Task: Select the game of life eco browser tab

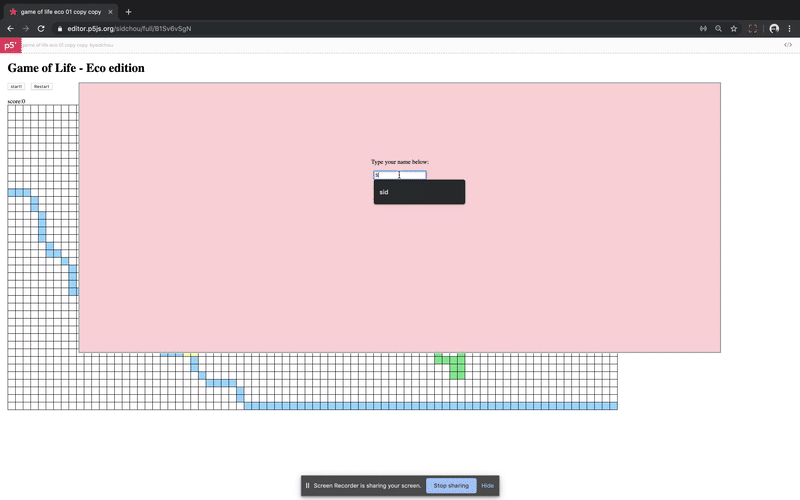Action: pos(61,12)
